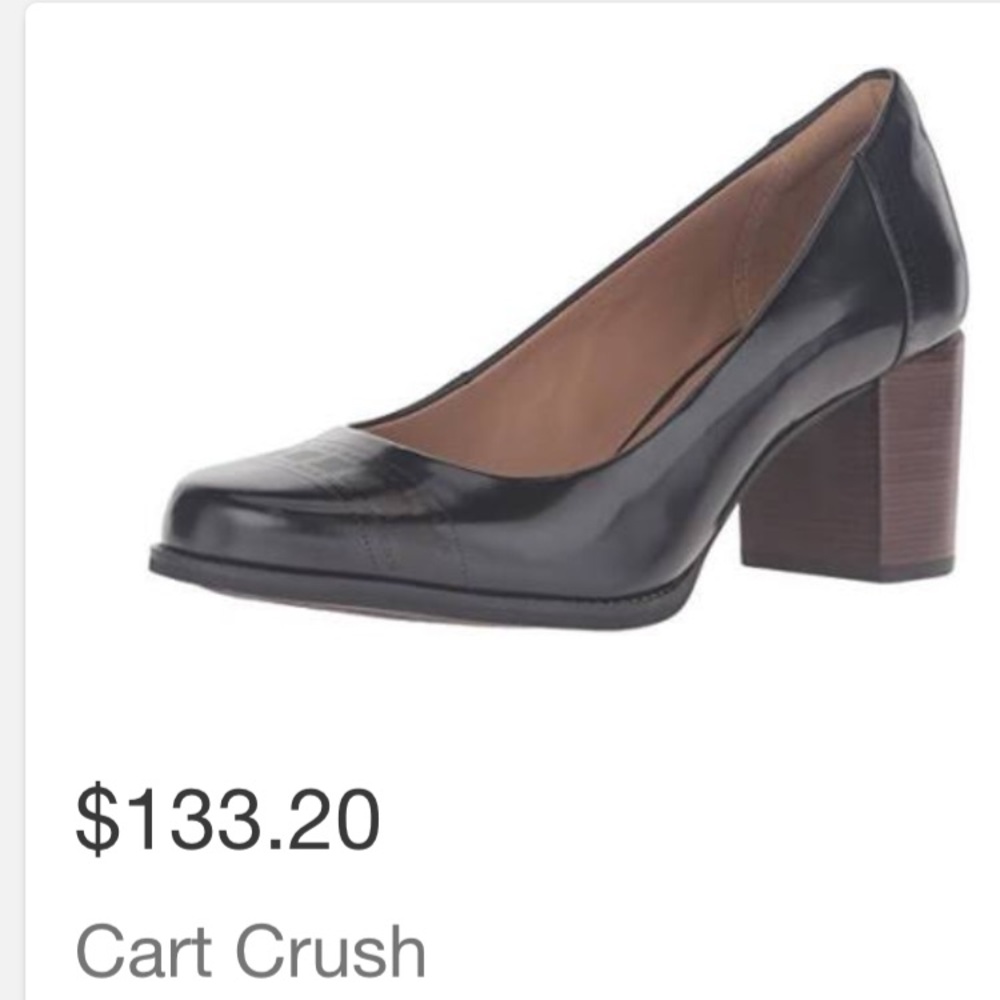Click the blank white area beside the price
Viewport: 1000px width, 1000px height.
pos(689,820)
